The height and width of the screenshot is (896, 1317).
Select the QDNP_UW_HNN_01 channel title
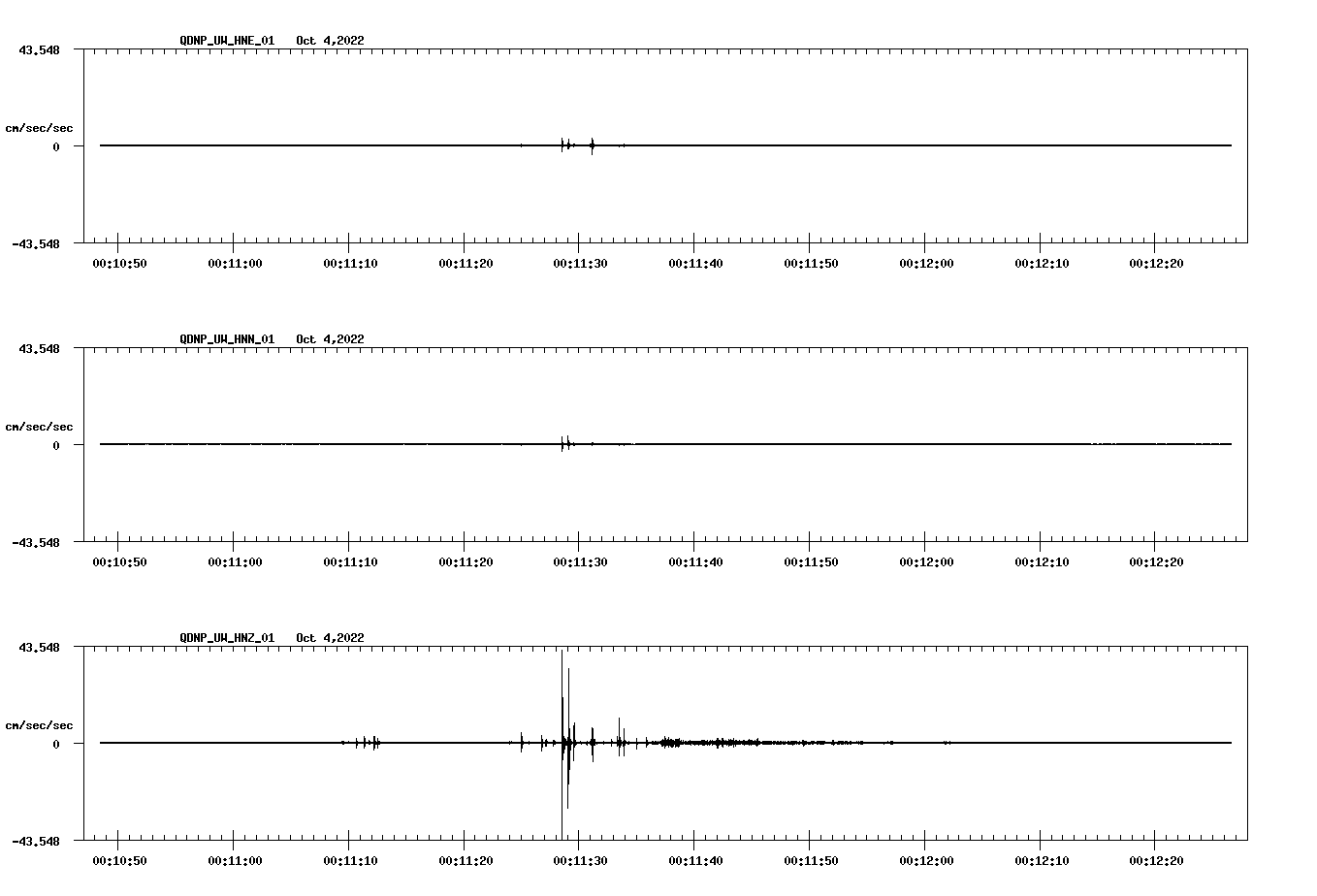pos(227,339)
